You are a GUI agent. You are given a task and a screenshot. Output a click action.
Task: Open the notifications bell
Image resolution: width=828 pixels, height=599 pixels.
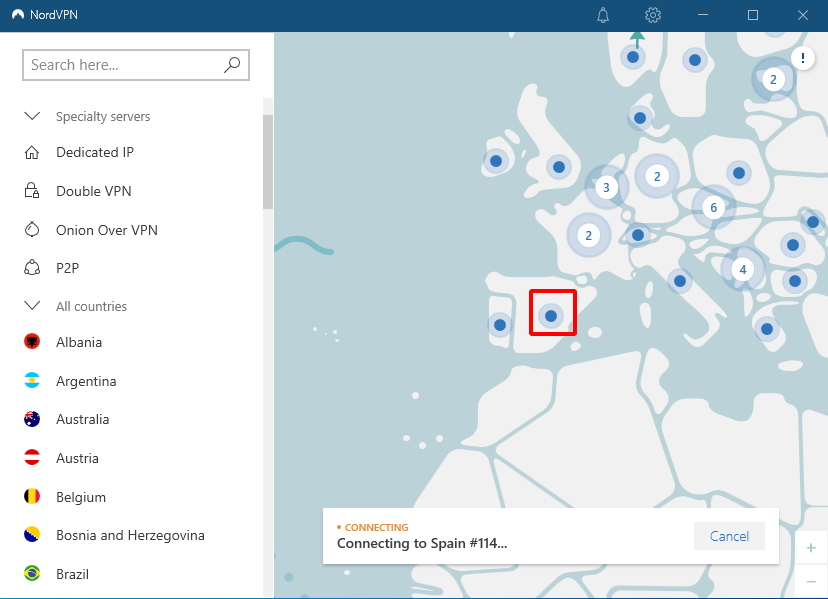point(603,15)
